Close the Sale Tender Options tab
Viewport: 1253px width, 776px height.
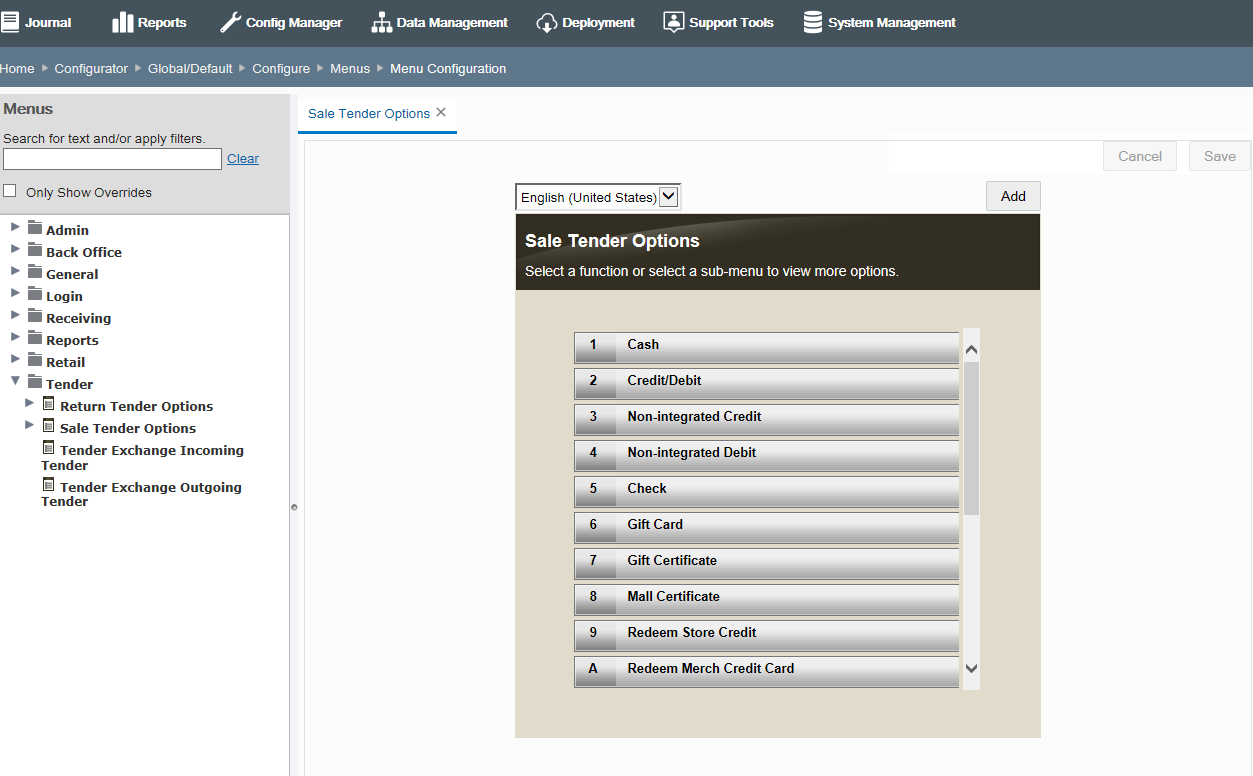(440, 113)
